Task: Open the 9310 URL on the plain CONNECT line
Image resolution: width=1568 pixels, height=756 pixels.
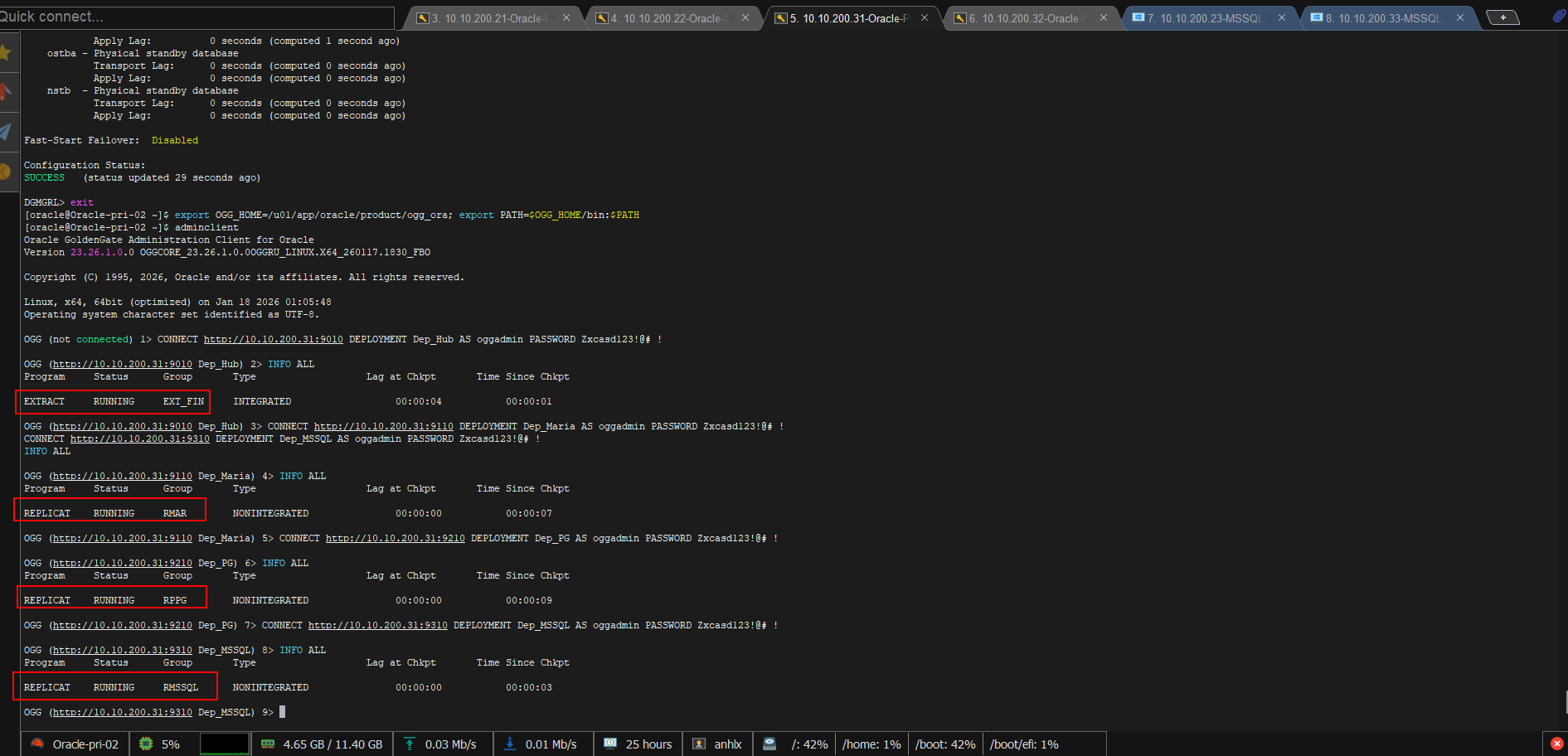Action: pyautogui.click(x=139, y=439)
